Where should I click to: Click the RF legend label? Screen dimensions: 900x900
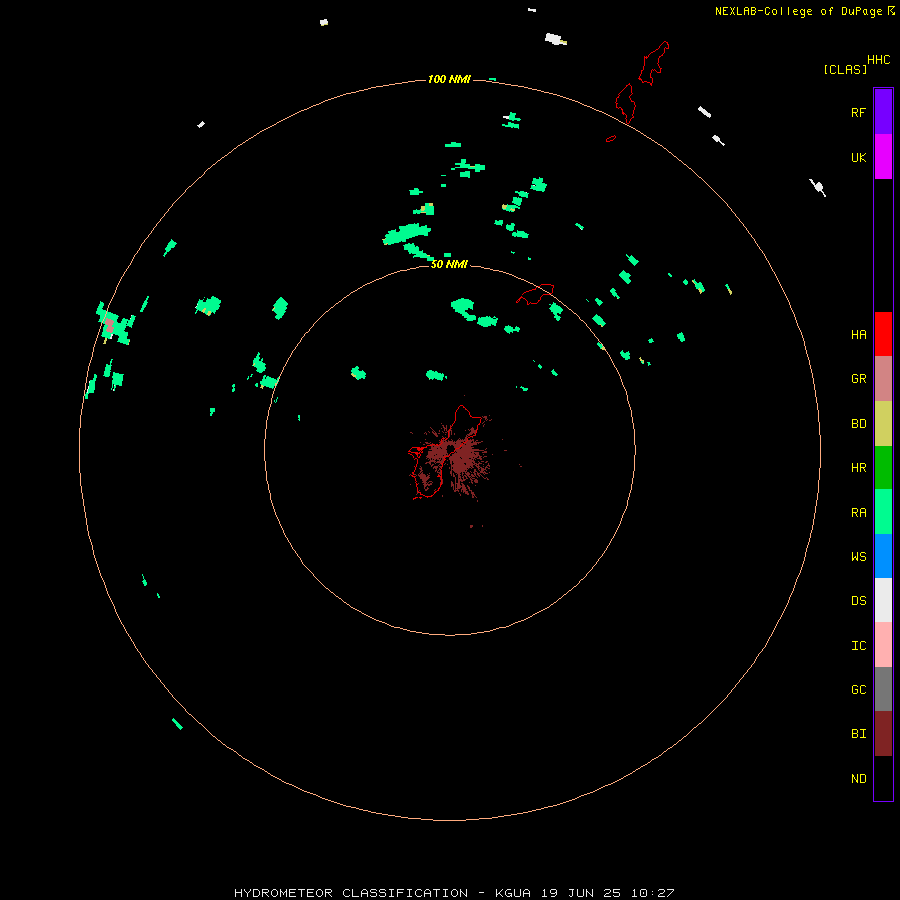pyautogui.click(x=858, y=112)
